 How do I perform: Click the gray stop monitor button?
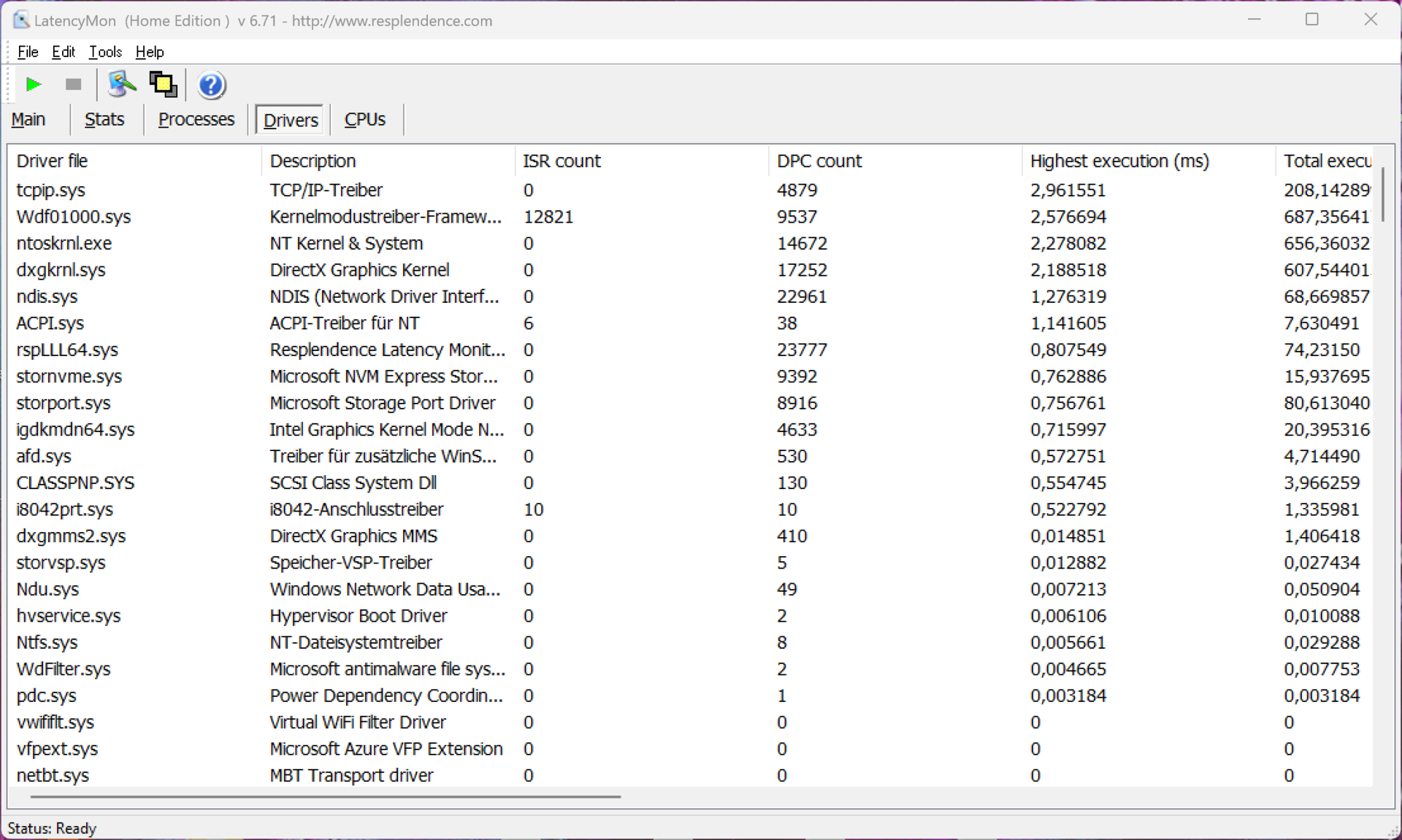(73, 85)
